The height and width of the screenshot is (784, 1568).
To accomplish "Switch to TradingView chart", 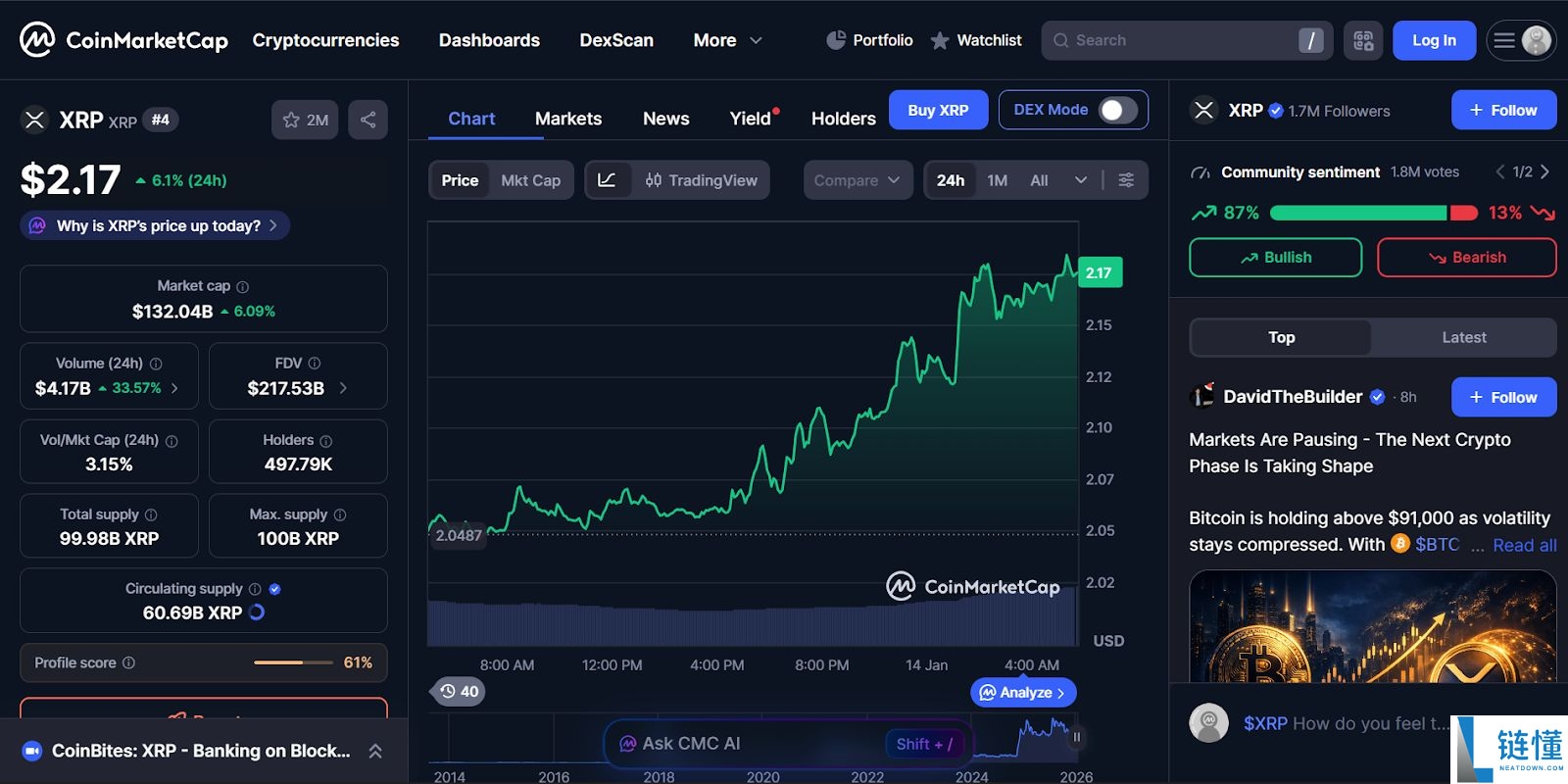I will [x=702, y=180].
